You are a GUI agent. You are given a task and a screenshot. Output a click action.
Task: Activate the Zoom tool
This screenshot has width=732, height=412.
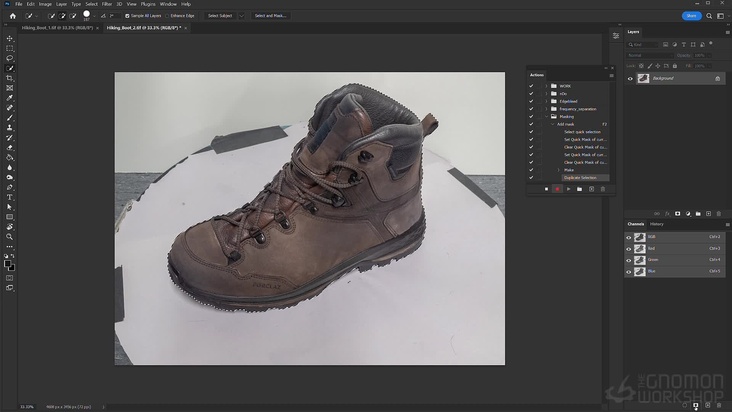pyautogui.click(x=10, y=237)
